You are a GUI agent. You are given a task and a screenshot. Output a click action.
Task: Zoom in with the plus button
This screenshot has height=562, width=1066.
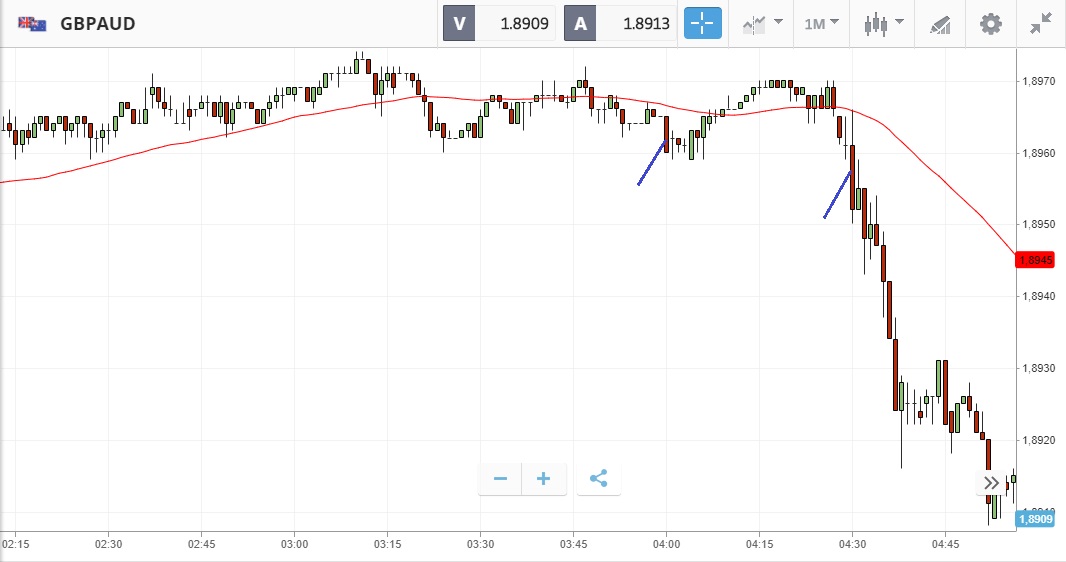tap(544, 479)
